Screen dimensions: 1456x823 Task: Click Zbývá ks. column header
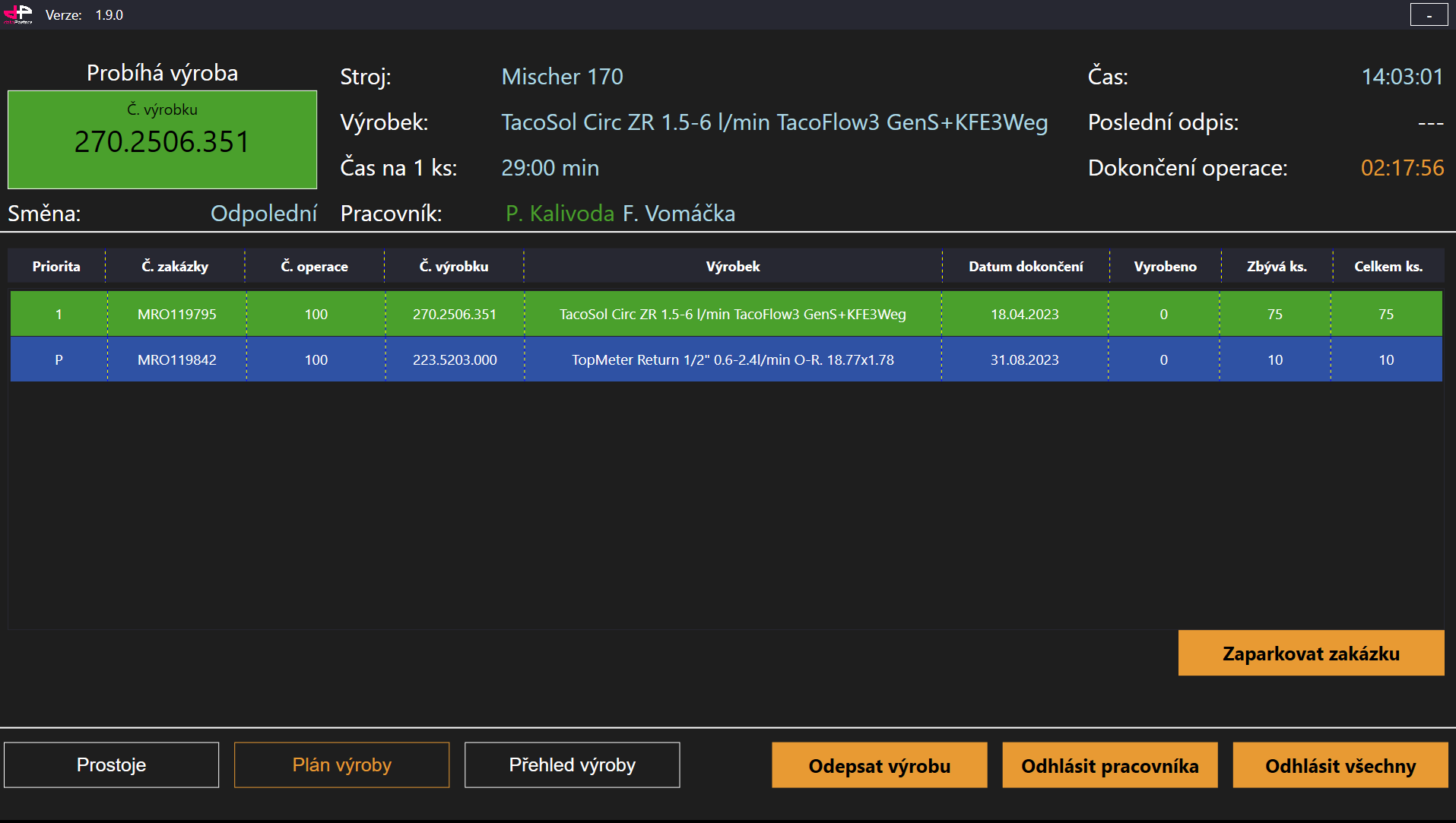tap(1277, 266)
